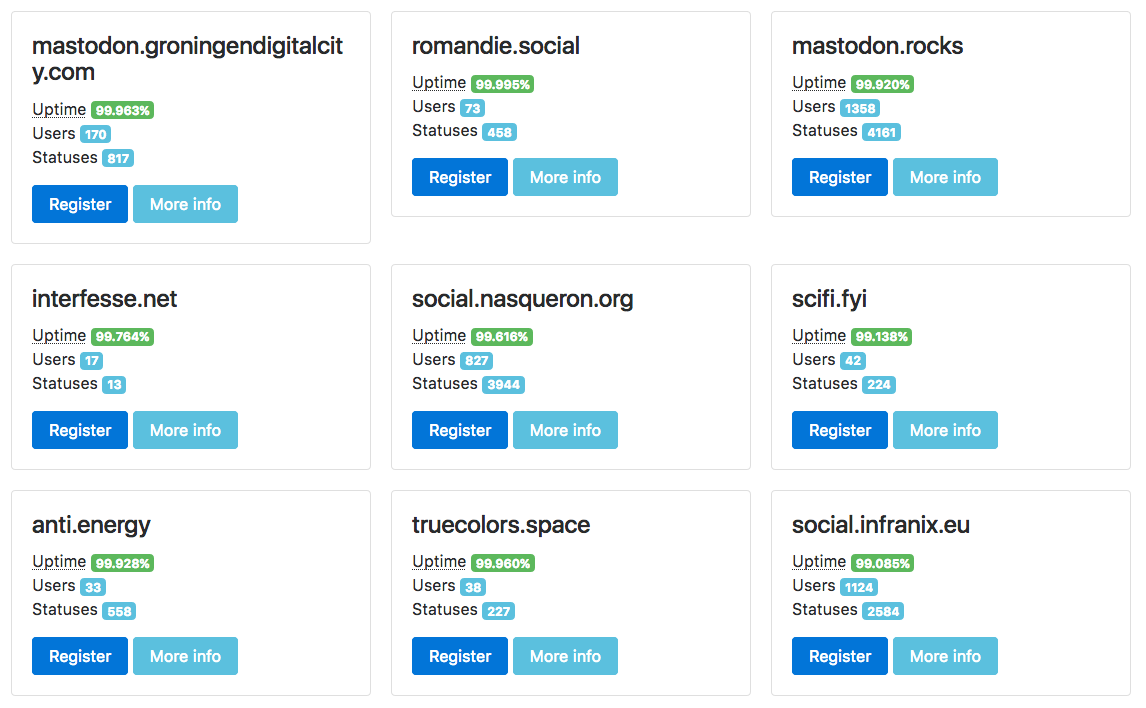Show More info for truecolors.space
Viewport: 1146px width, 708px height.
click(x=565, y=656)
